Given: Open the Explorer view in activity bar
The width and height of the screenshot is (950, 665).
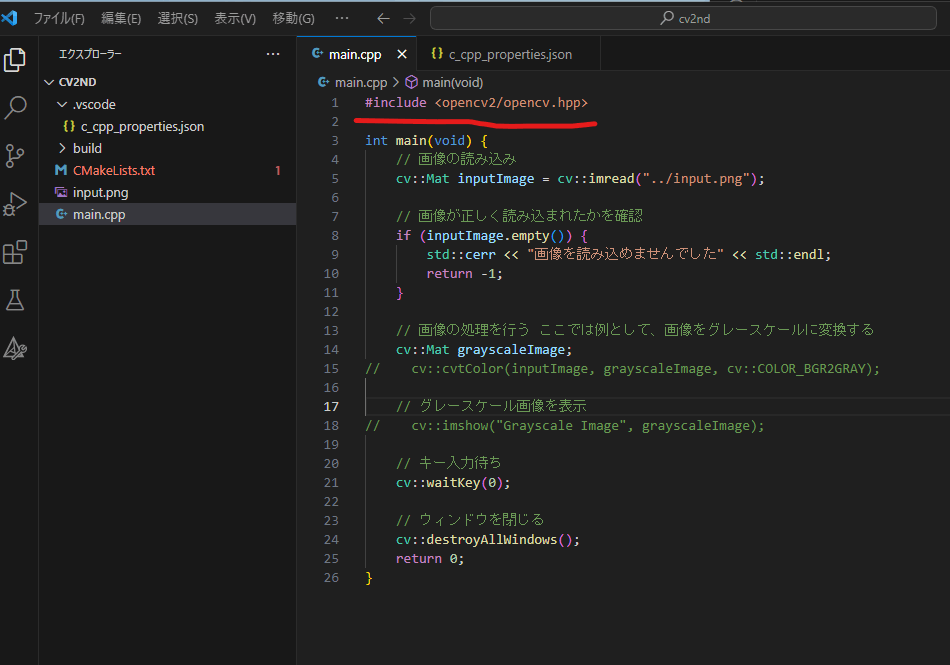Looking at the screenshot, I should [x=15, y=59].
